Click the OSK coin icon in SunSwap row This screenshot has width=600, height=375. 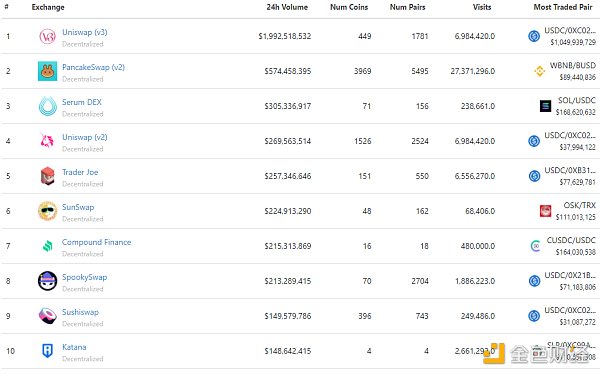tap(545, 211)
